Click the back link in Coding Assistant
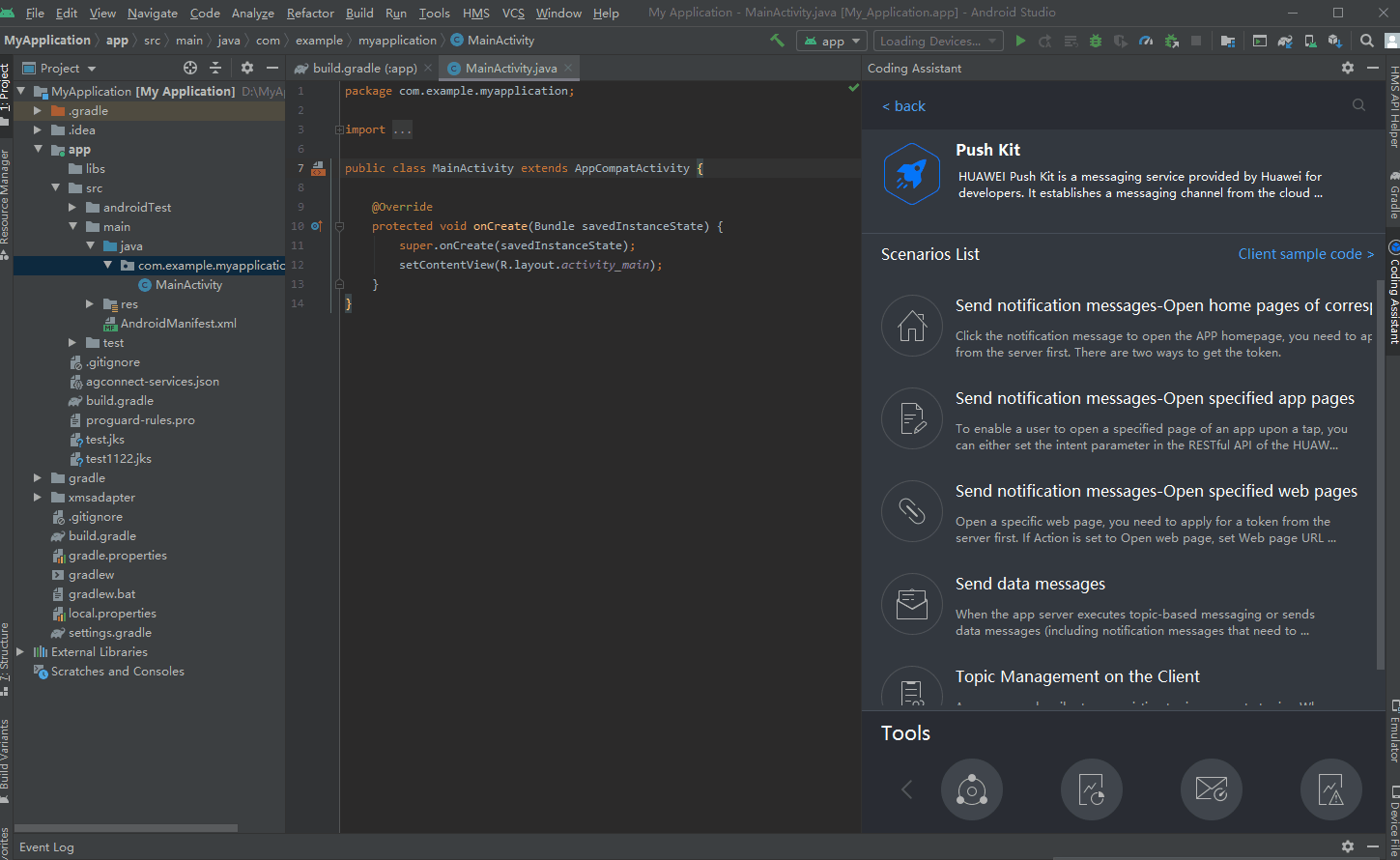Viewport: 1400px width, 860px height. pos(904,106)
